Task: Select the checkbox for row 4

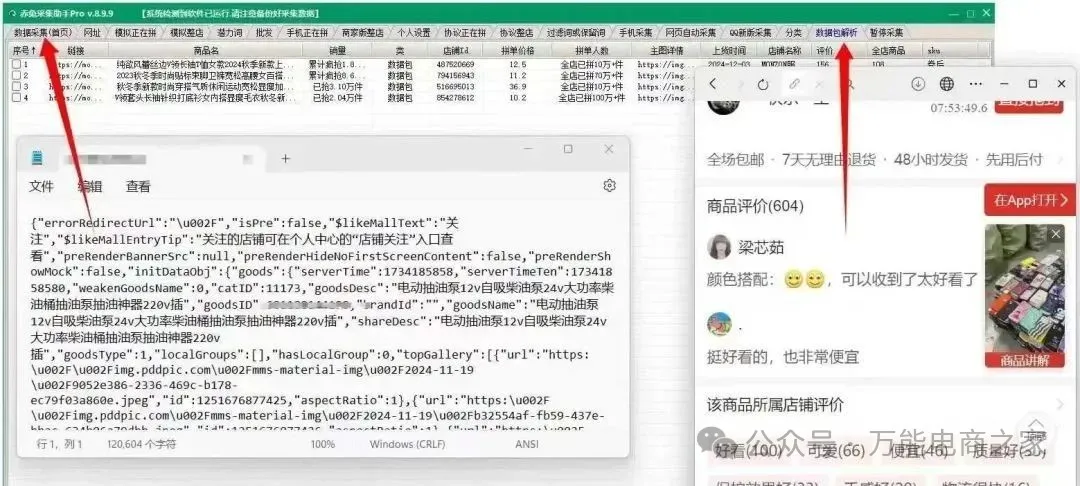Action: (16, 98)
